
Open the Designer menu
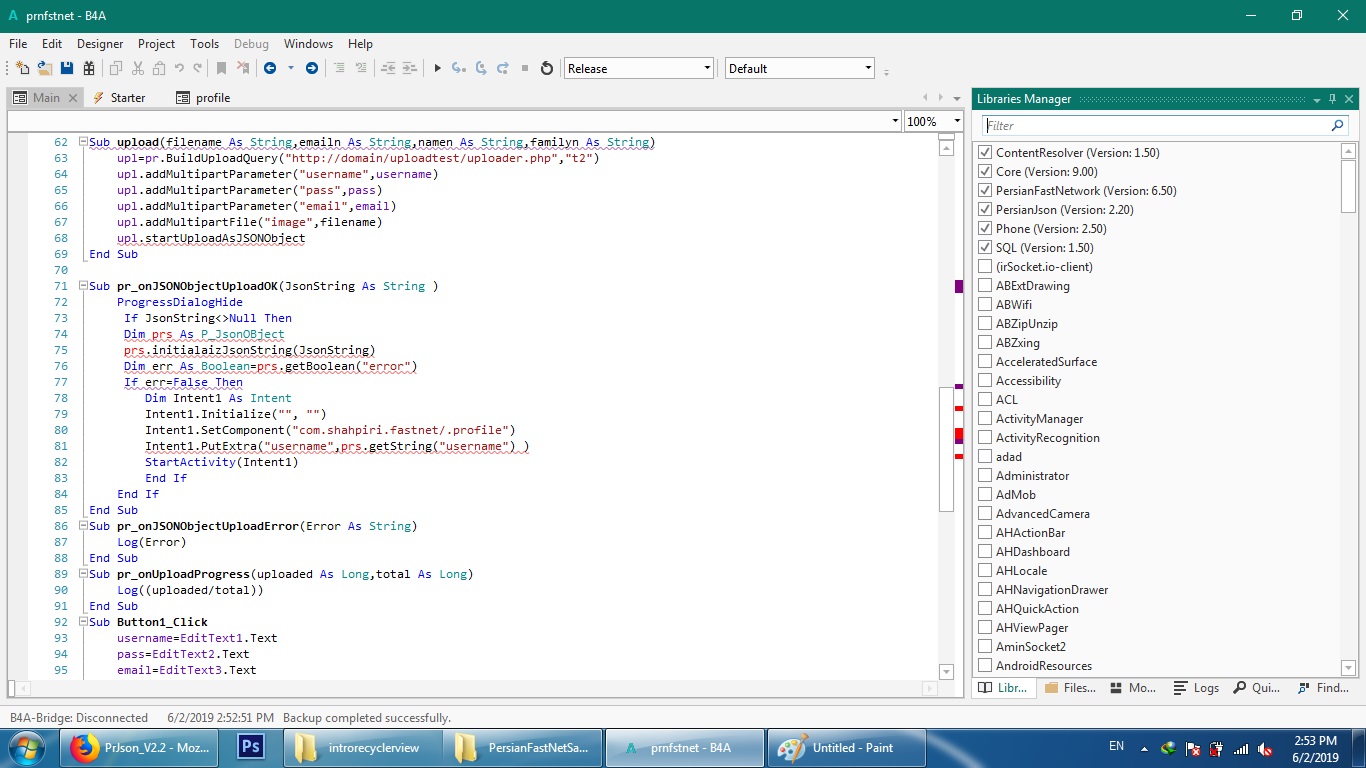click(x=100, y=44)
